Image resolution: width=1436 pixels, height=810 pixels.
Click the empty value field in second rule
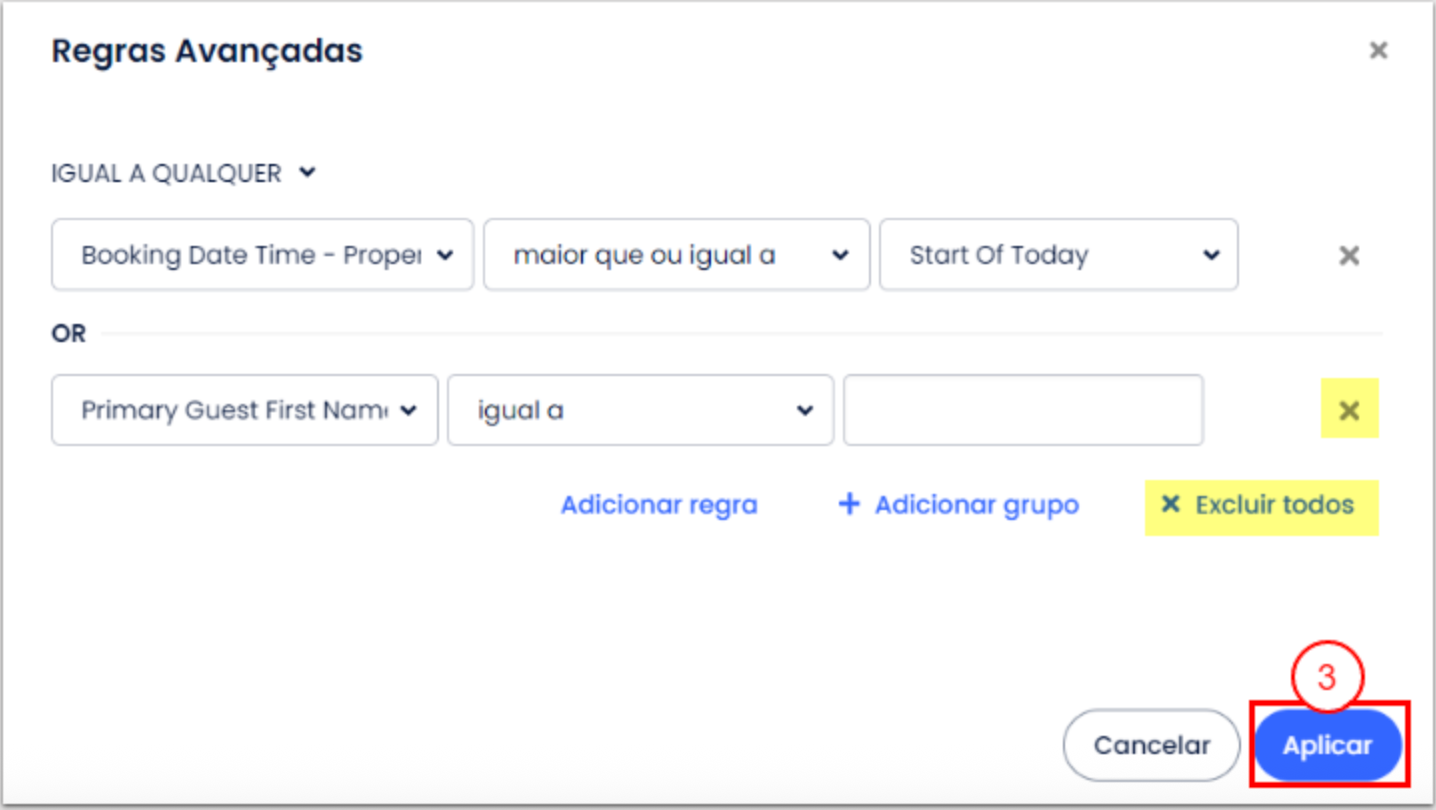pos(1023,410)
